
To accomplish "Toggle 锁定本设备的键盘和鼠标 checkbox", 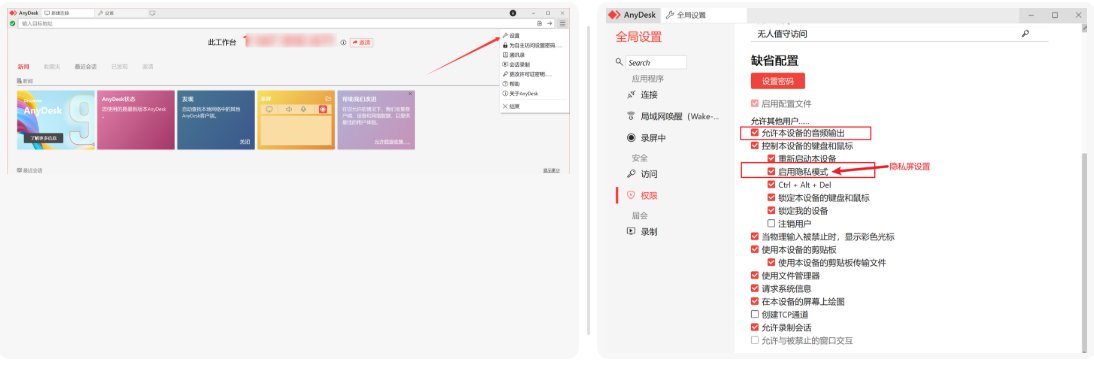I will (x=771, y=198).
